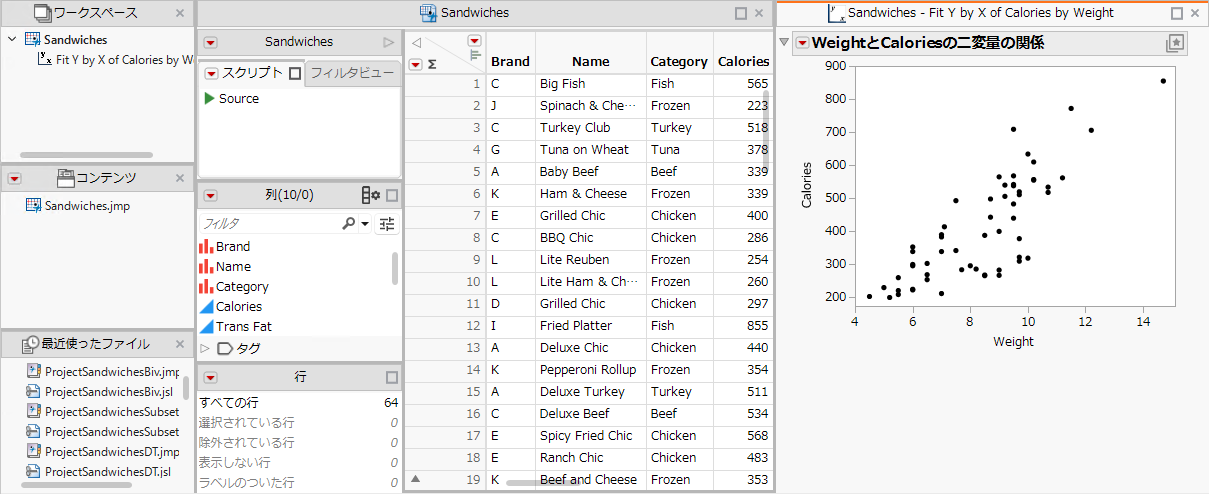Screen dimensions: 1209x494
Task: Select row number 12 in data table
Action: [x=445, y=326]
